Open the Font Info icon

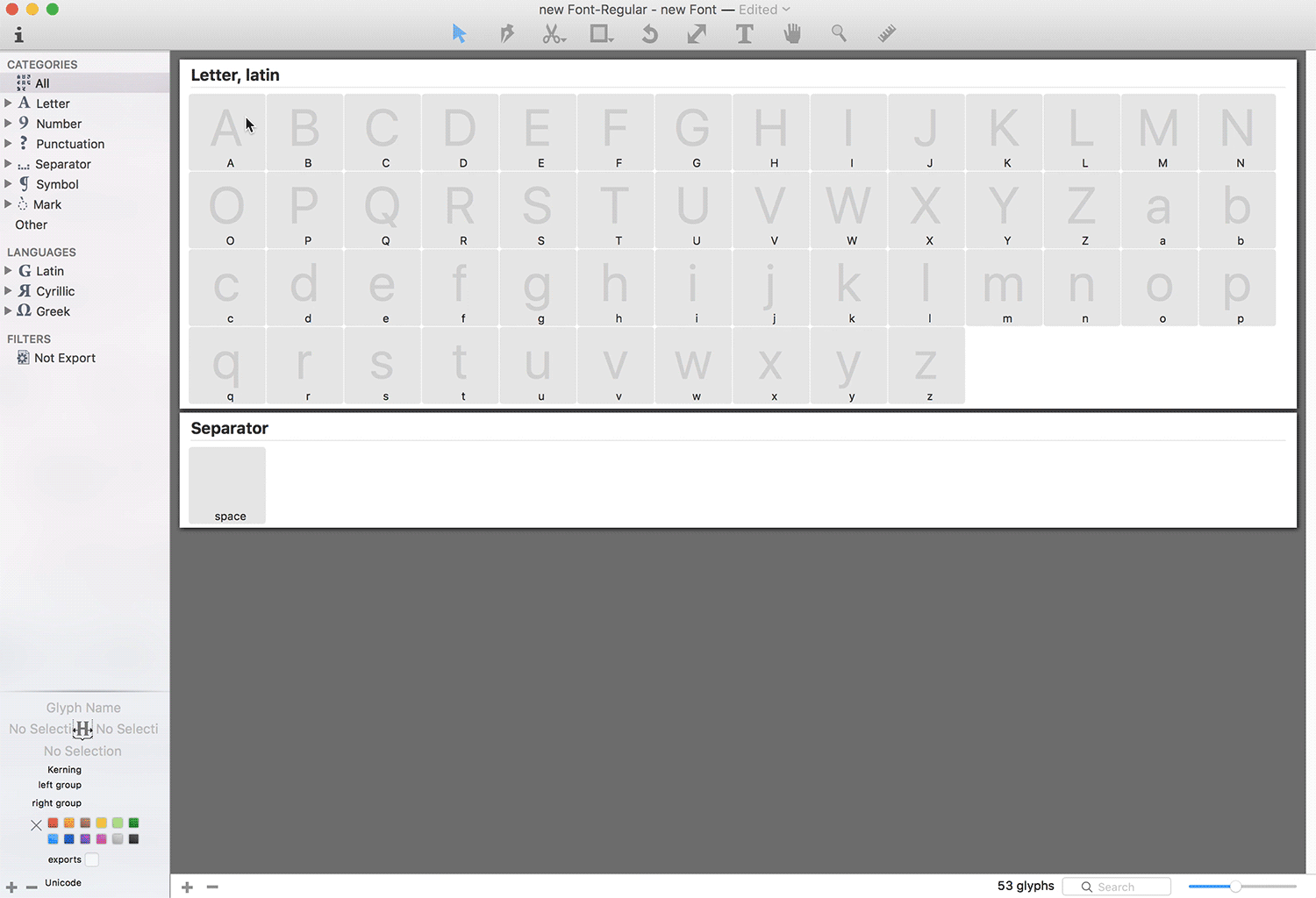[x=18, y=35]
